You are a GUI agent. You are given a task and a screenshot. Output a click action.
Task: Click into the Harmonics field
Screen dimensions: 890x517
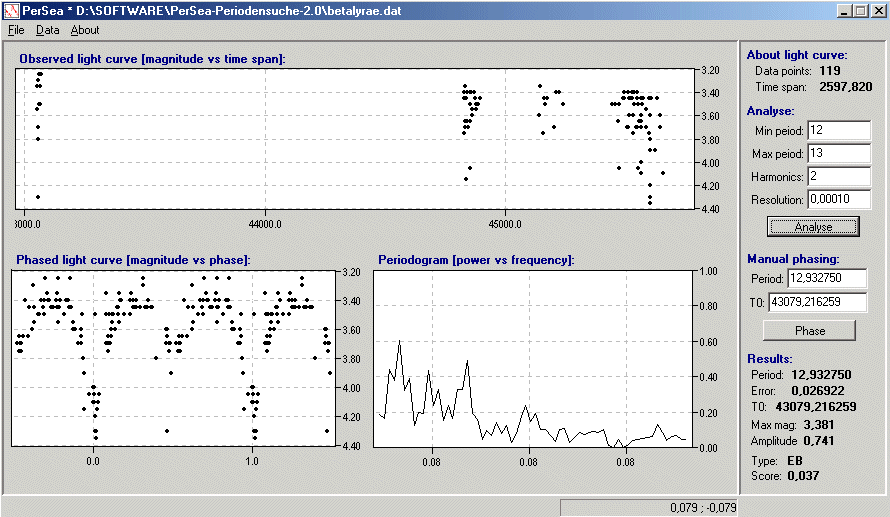[838, 176]
